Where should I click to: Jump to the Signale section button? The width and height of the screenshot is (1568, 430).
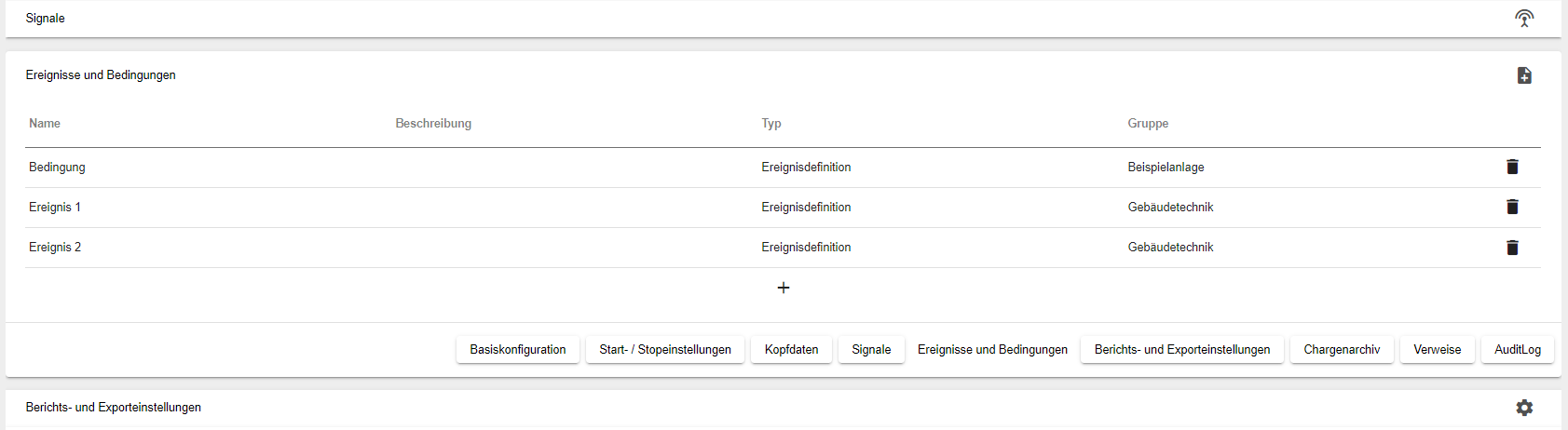(x=871, y=350)
